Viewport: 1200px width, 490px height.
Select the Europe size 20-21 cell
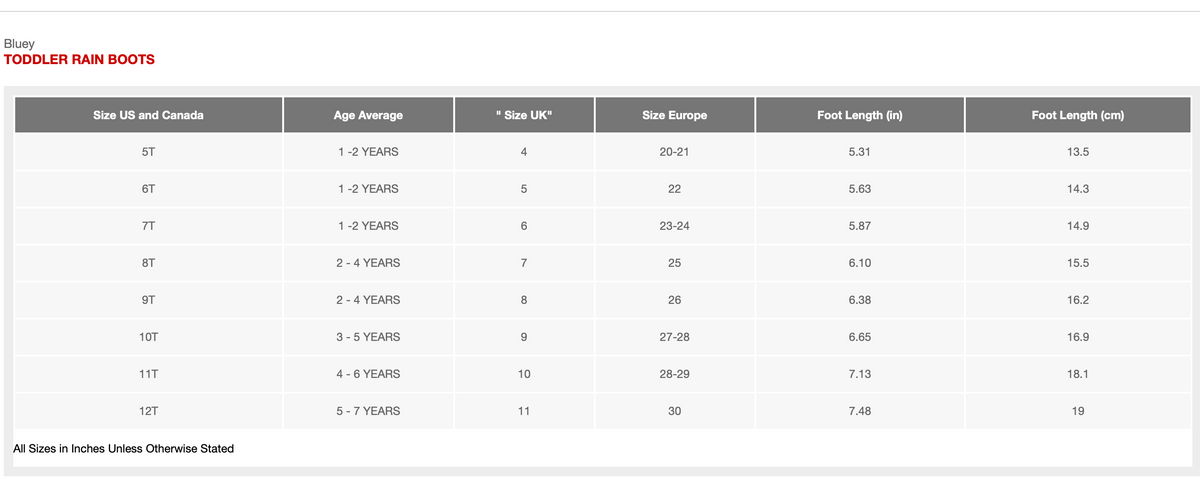(x=675, y=152)
